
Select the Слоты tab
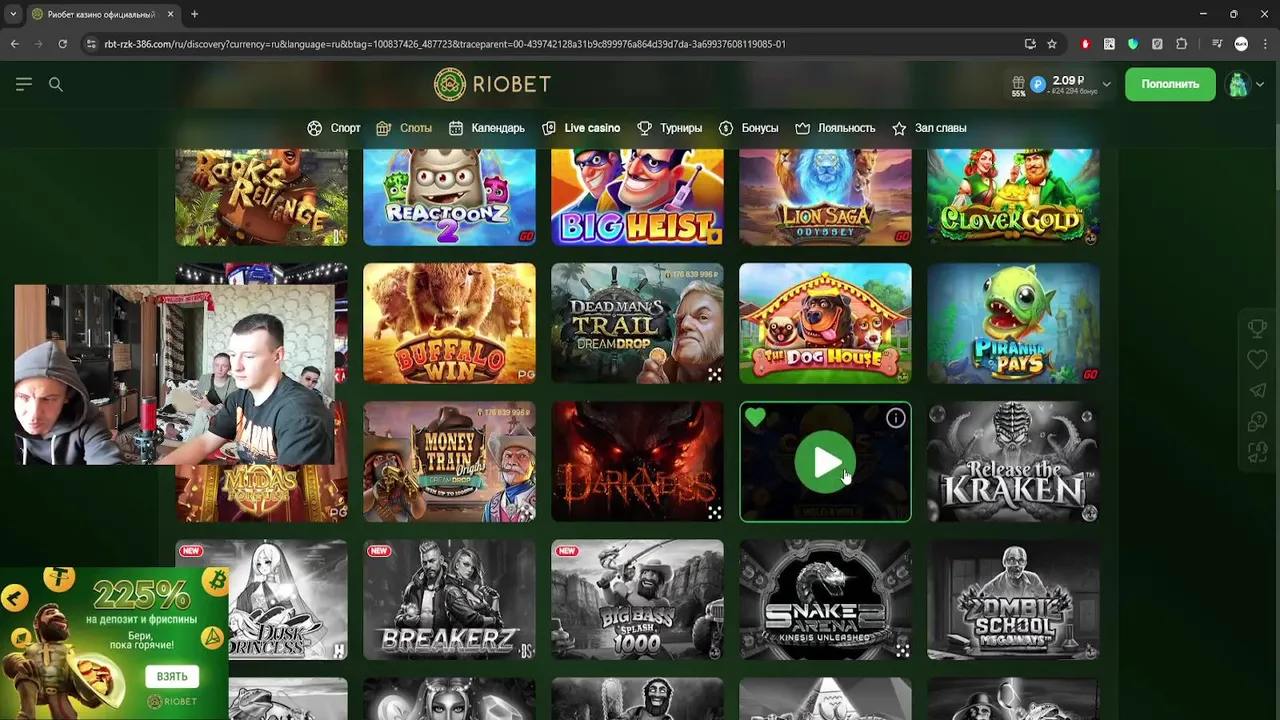pos(404,128)
